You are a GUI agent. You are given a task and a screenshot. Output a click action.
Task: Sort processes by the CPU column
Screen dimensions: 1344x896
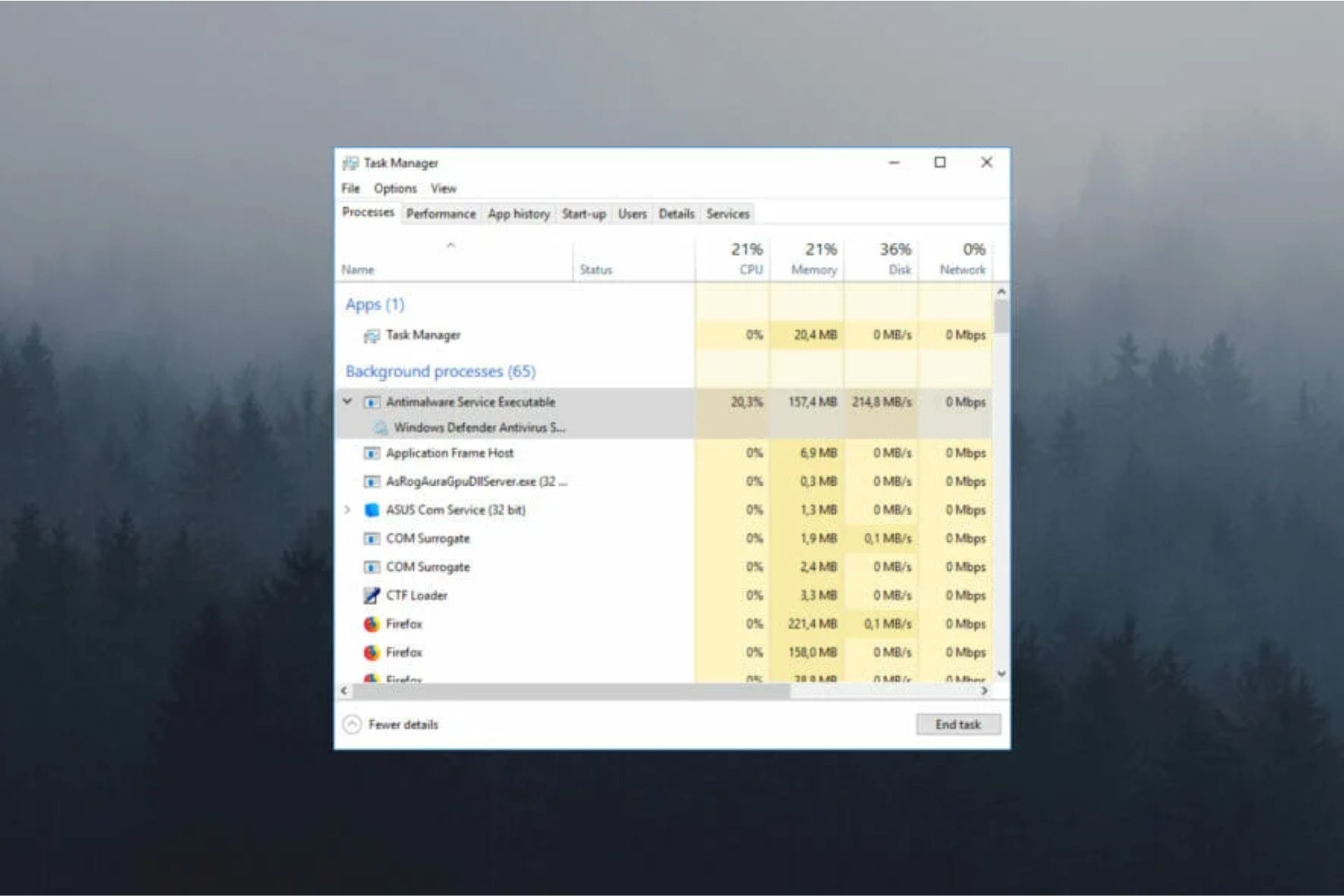733,259
